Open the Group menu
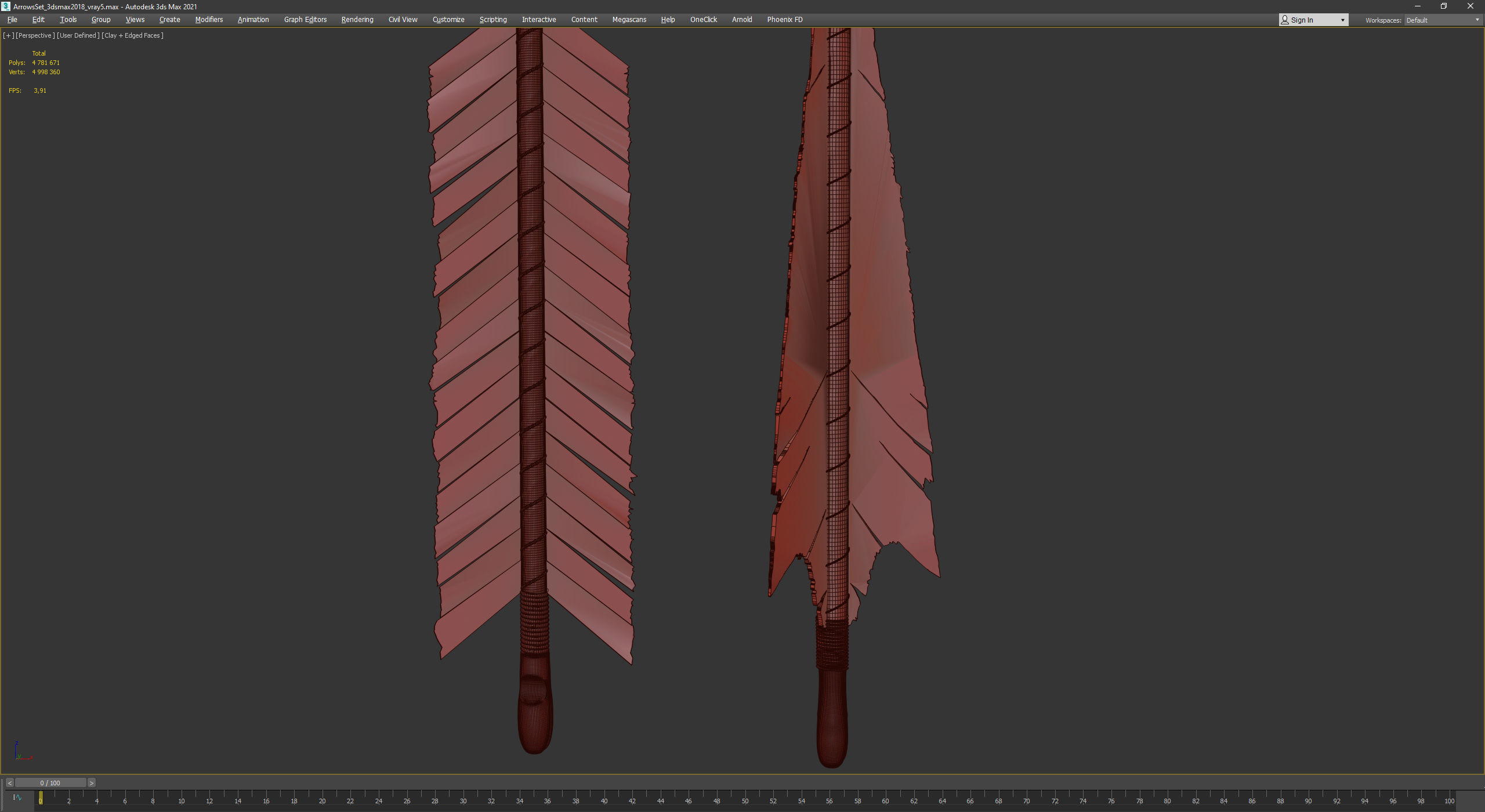 pyautogui.click(x=101, y=20)
